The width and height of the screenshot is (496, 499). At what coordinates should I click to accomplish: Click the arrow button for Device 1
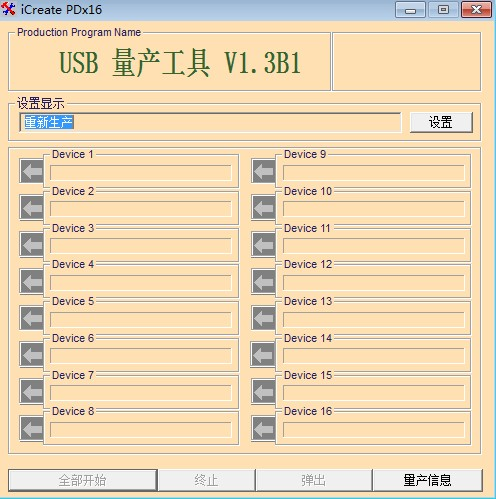point(32,171)
